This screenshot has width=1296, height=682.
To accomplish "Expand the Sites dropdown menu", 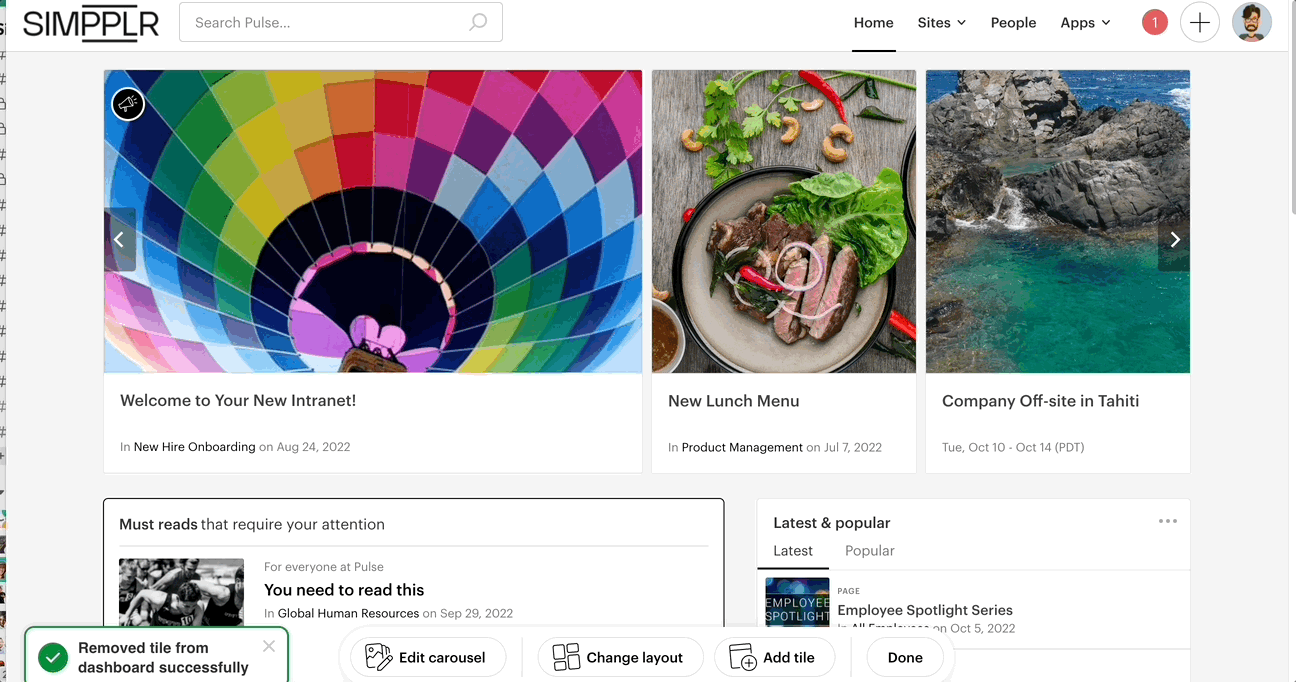I will (x=941, y=22).
